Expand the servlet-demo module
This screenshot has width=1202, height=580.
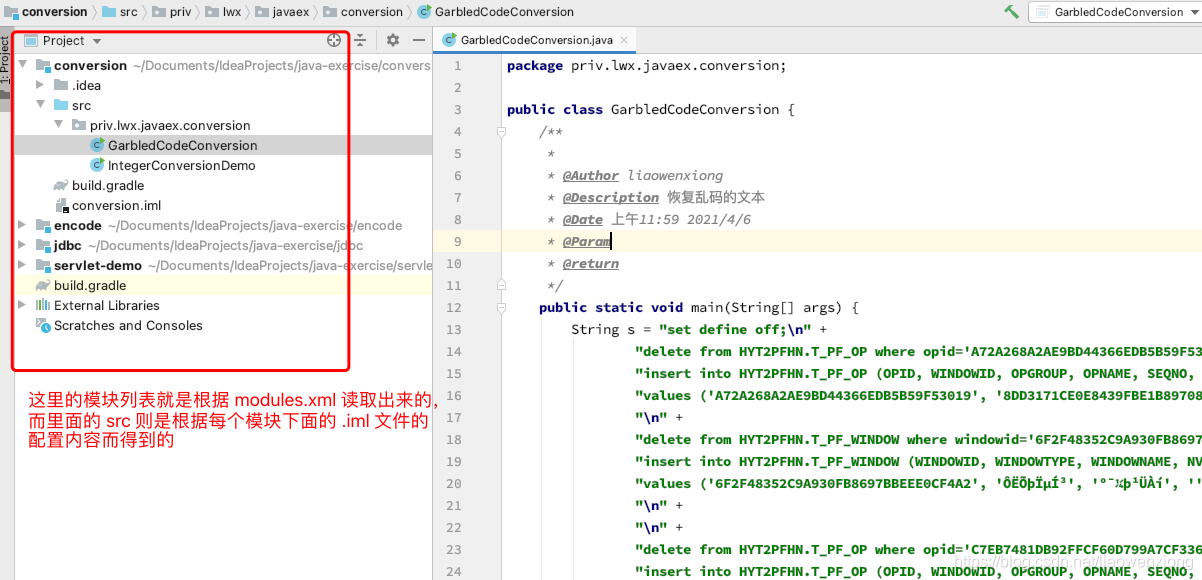(x=23, y=265)
